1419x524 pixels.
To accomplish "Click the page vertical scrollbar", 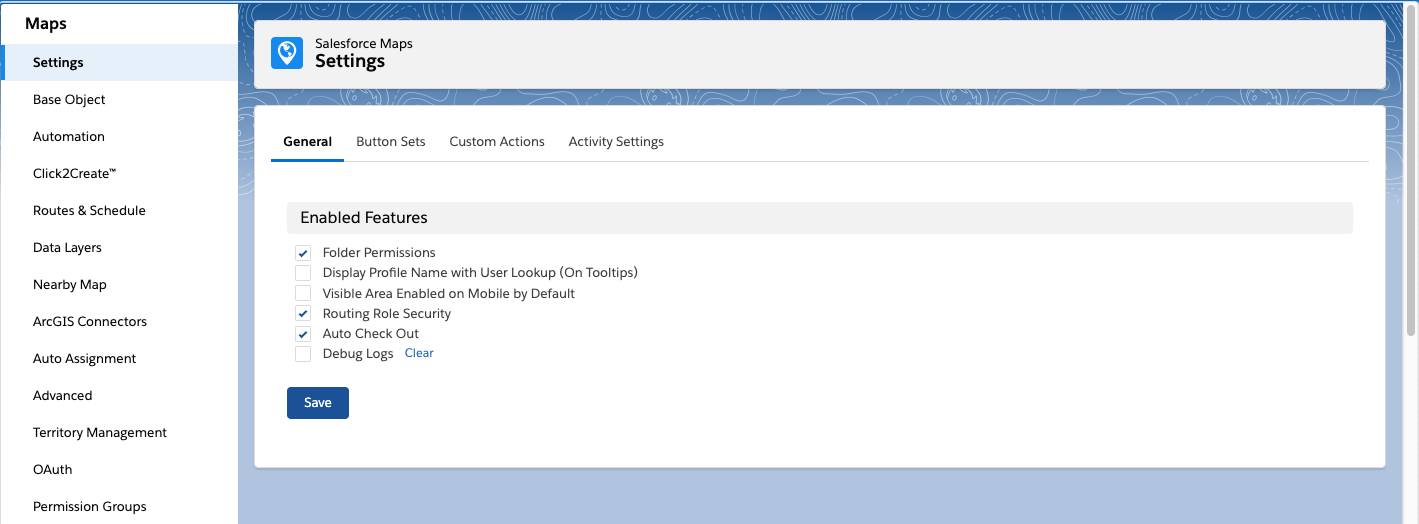I will (x=1411, y=170).
